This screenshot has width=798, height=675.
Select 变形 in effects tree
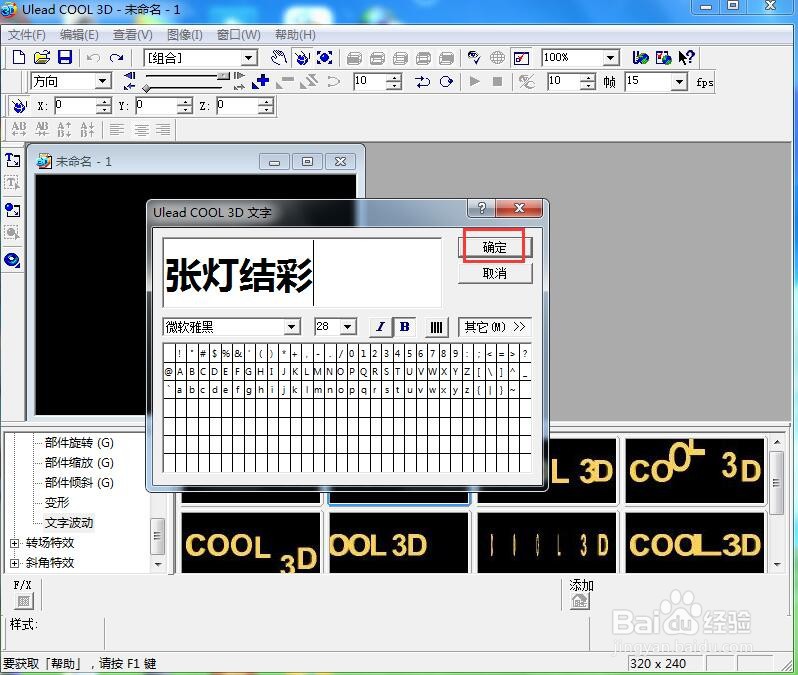[56, 502]
